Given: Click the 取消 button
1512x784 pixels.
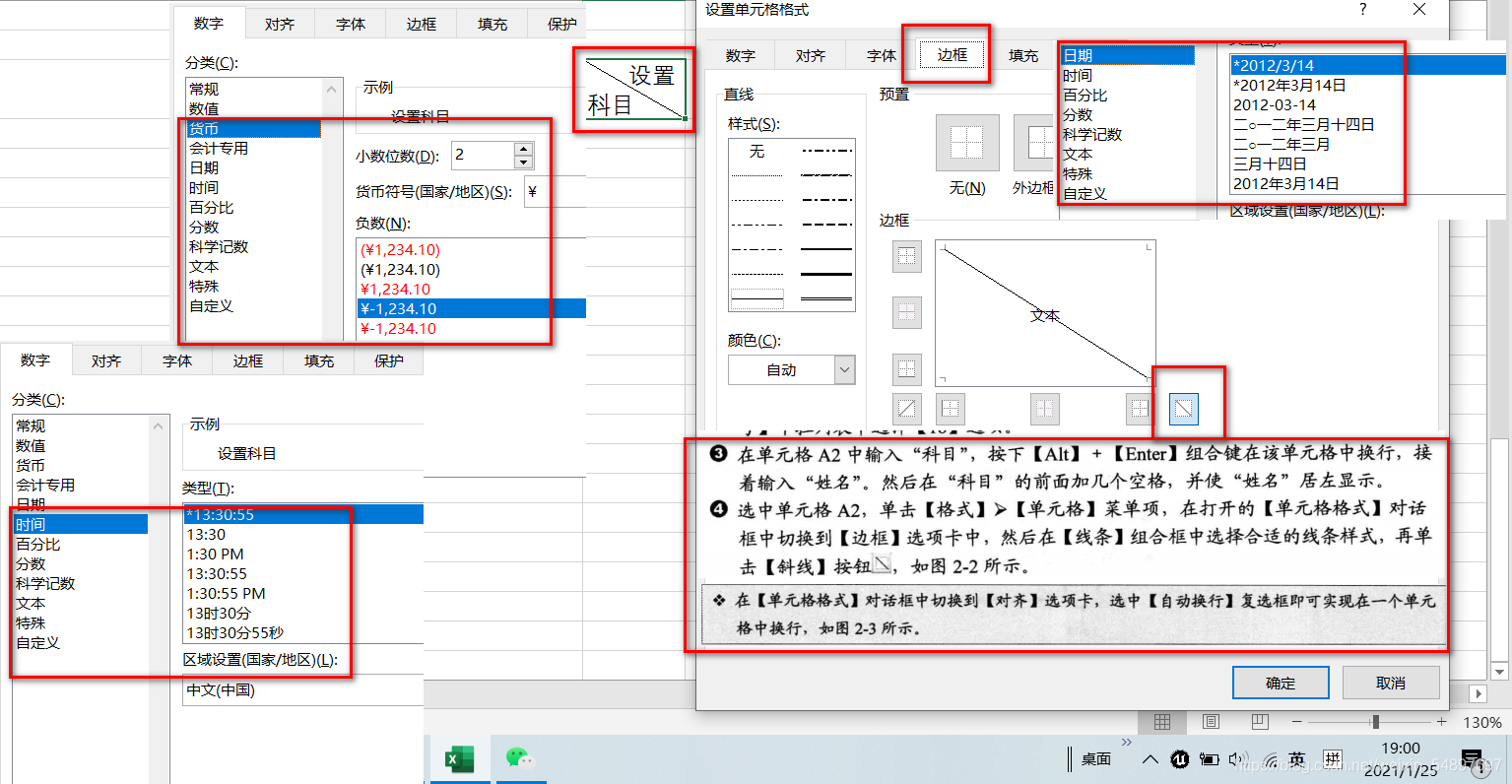Looking at the screenshot, I should (1391, 683).
